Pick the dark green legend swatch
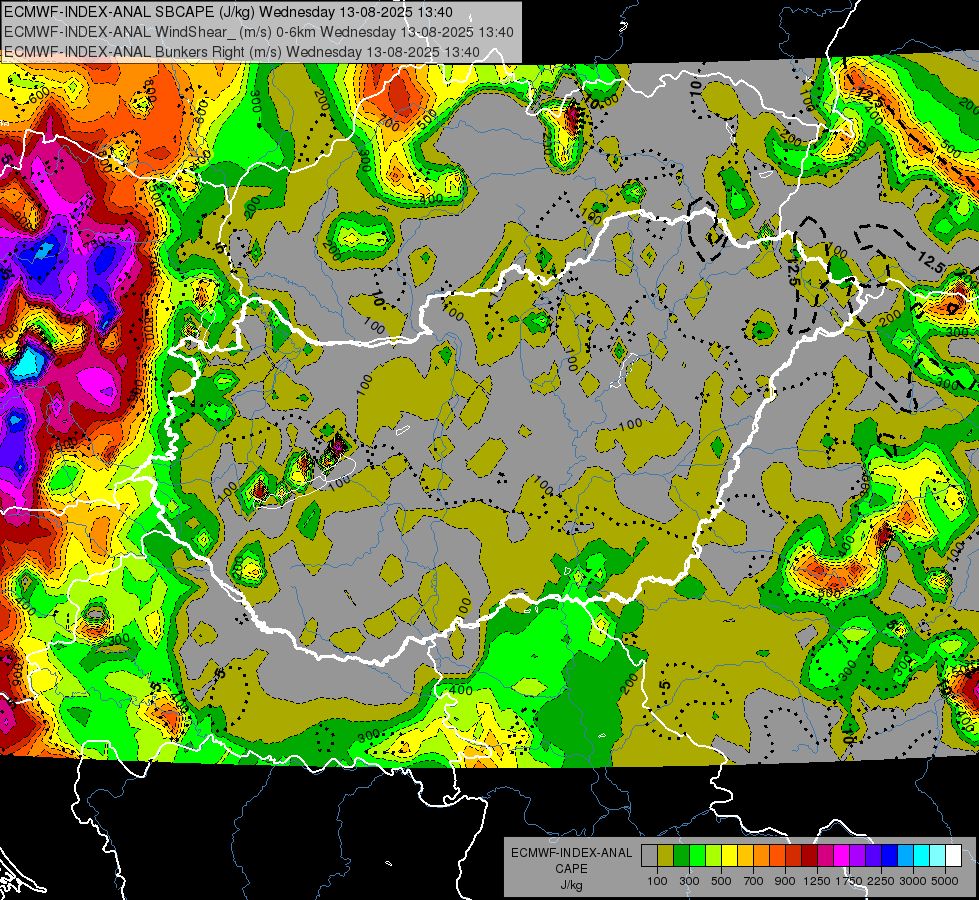 click(681, 855)
